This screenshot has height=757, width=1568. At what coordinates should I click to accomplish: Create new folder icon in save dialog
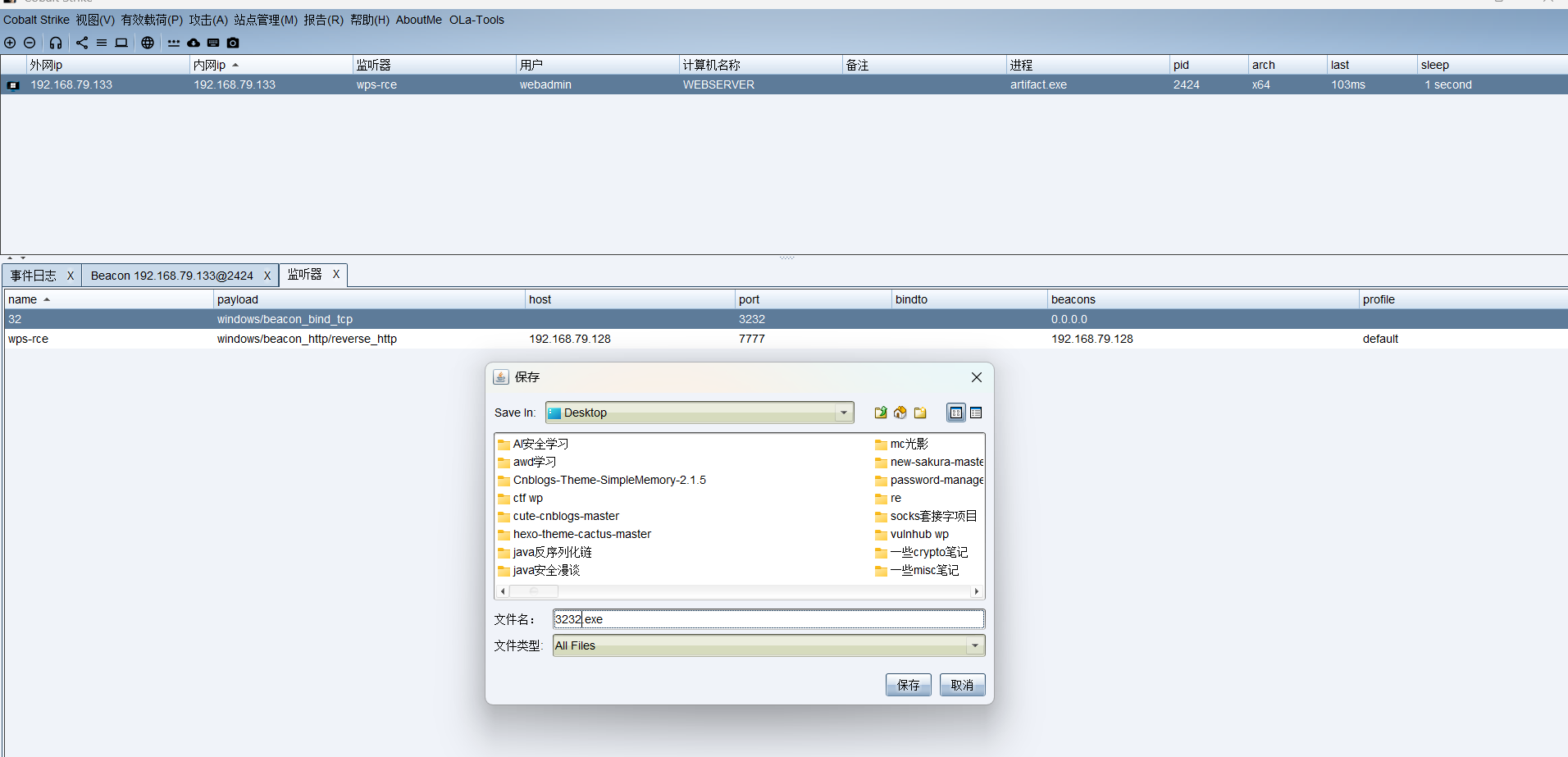[x=920, y=413]
